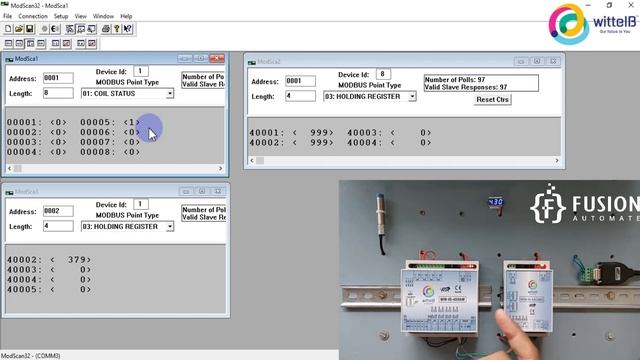Viewport: 640px width, 360px height.
Task: Click Device Id field in ModSca1
Action: (141, 71)
